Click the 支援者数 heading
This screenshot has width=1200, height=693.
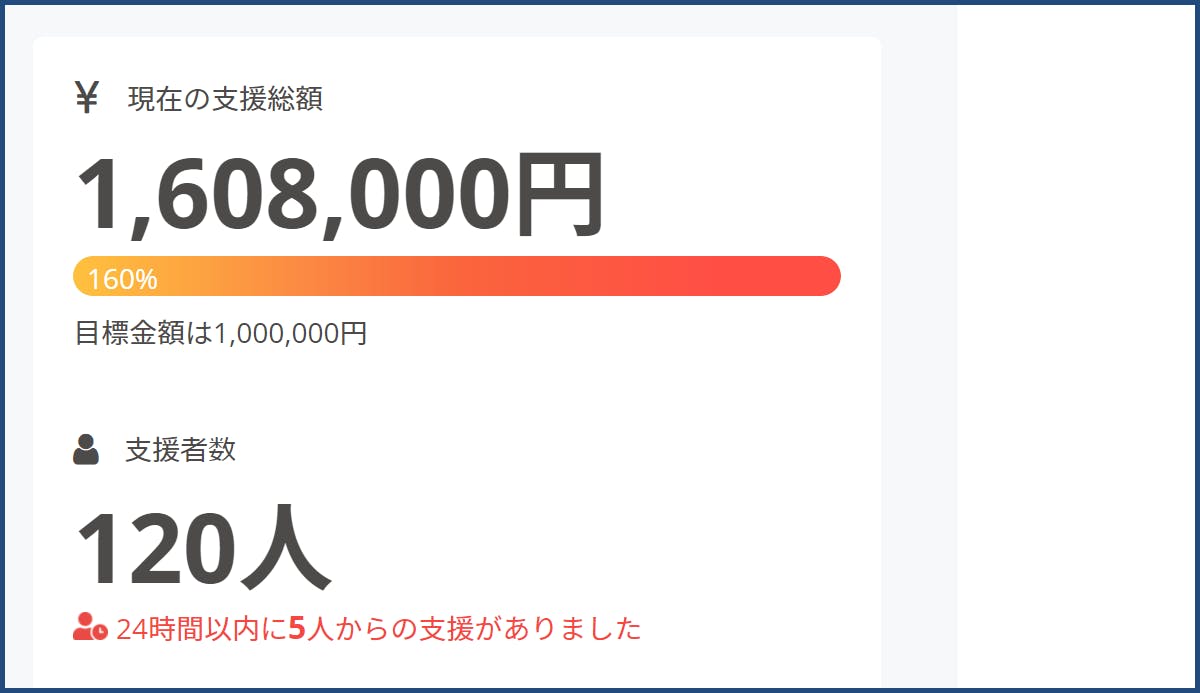(x=180, y=450)
